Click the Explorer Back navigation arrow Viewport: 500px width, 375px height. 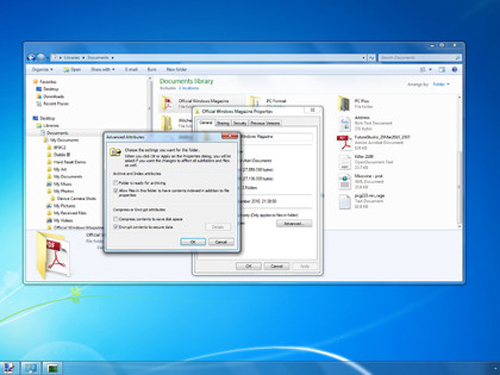31,58
